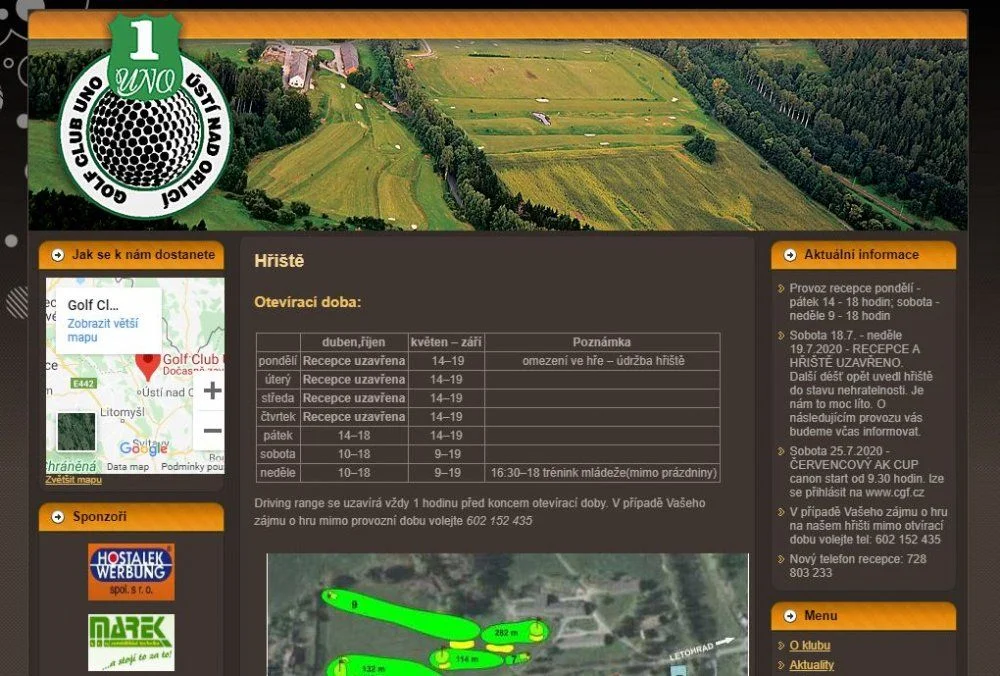Click the Hřiště page heading
This screenshot has width=1000, height=676.
tap(279, 261)
